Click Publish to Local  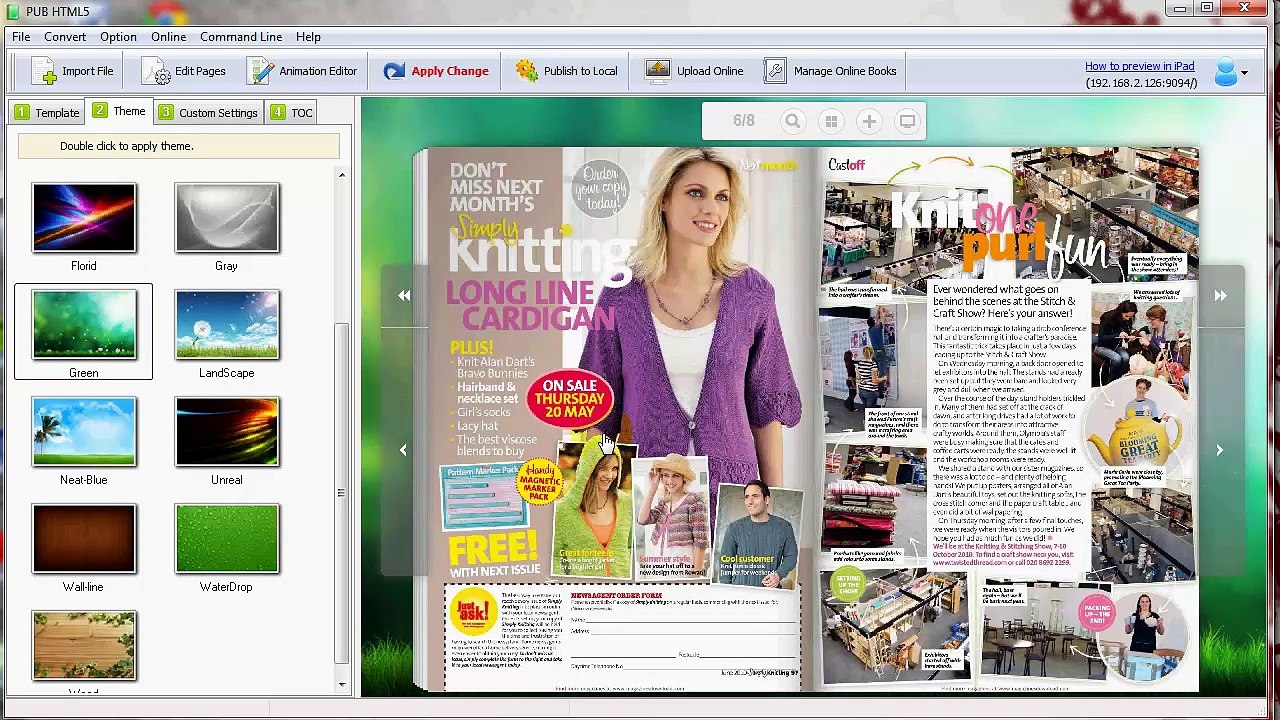[x=566, y=71]
